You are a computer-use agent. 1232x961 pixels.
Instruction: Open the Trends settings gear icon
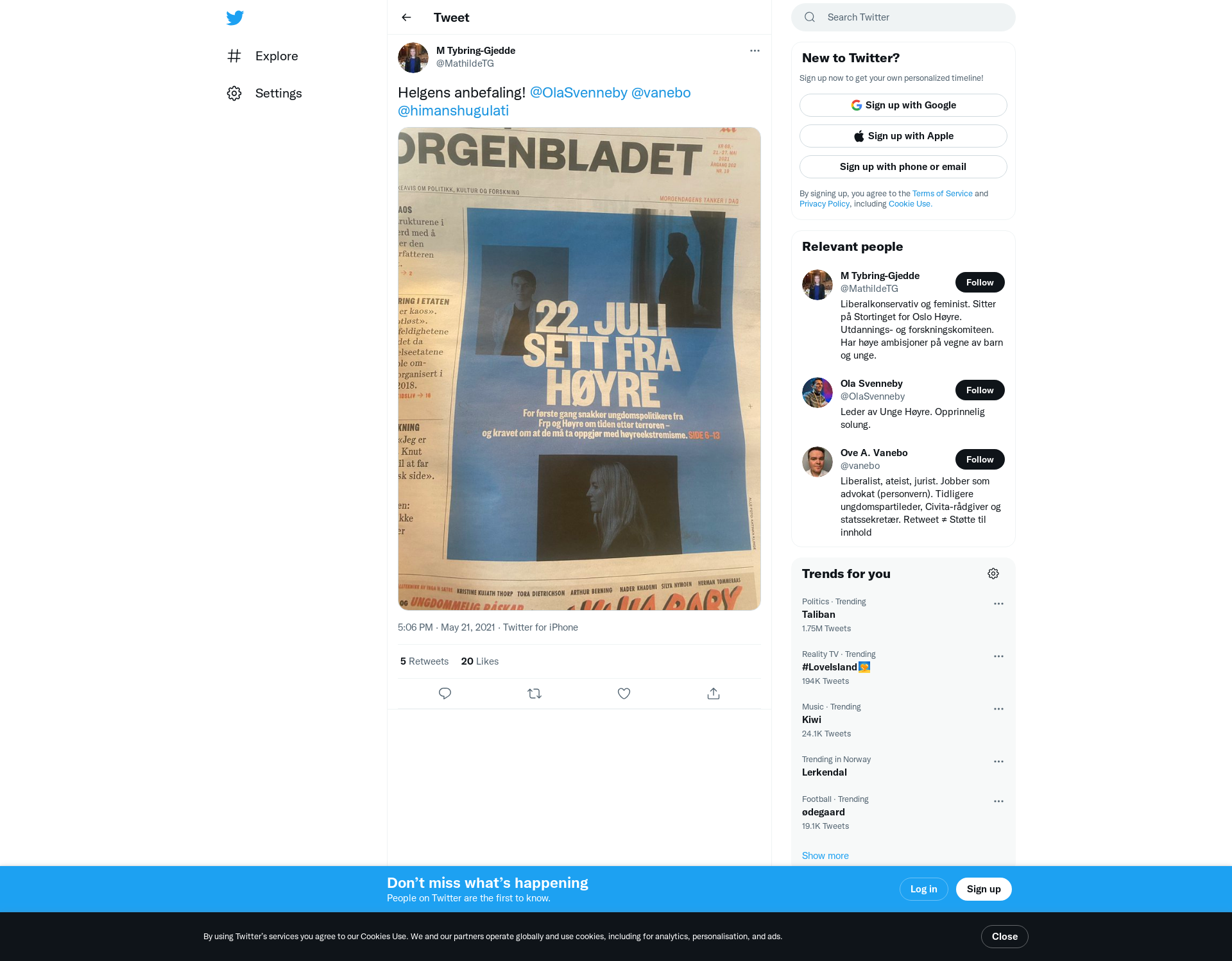[x=993, y=574]
